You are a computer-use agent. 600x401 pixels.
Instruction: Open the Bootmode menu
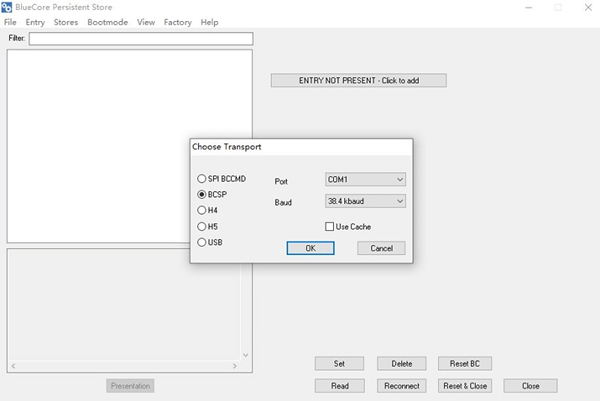coord(107,22)
